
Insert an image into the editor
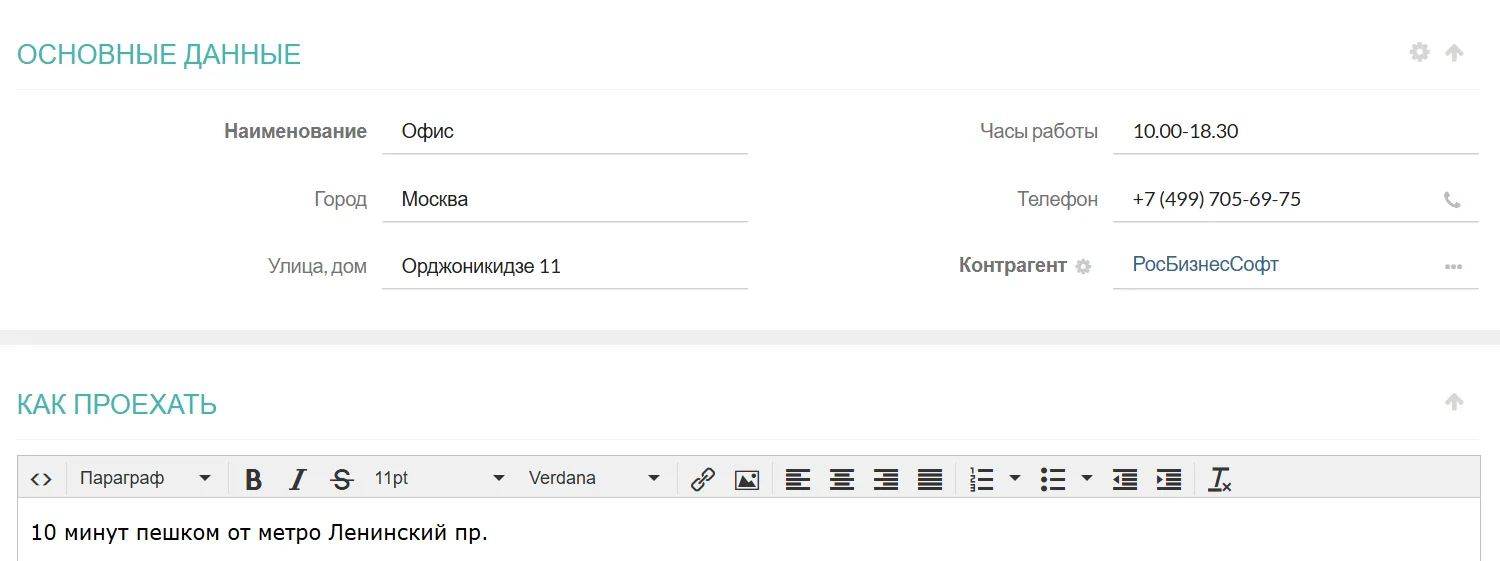click(x=747, y=479)
